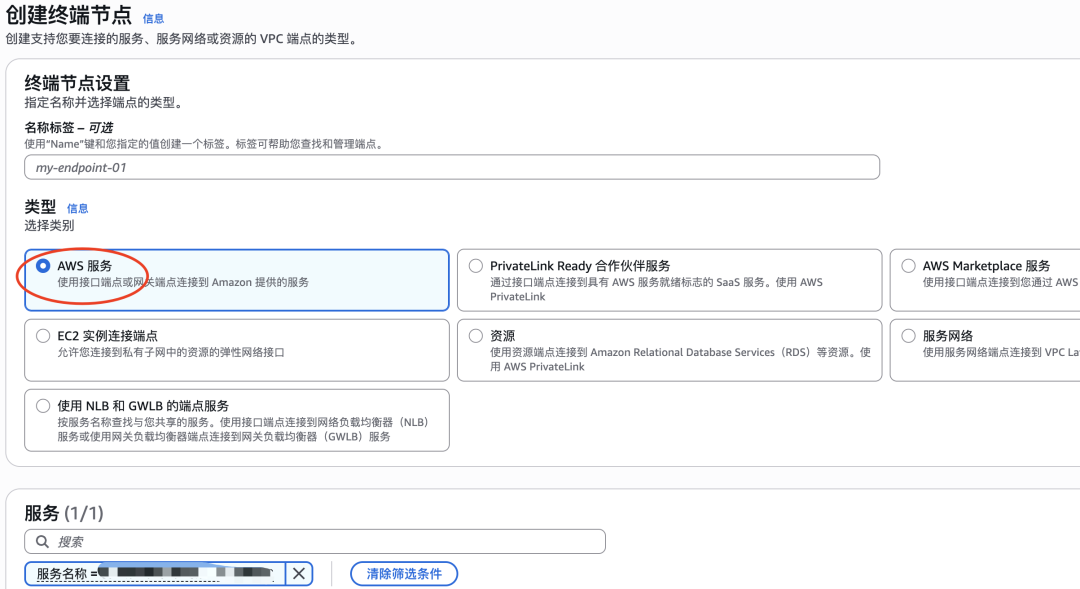Click the 选择类别 label text
The width and height of the screenshot is (1080, 589).
point(49,225)
